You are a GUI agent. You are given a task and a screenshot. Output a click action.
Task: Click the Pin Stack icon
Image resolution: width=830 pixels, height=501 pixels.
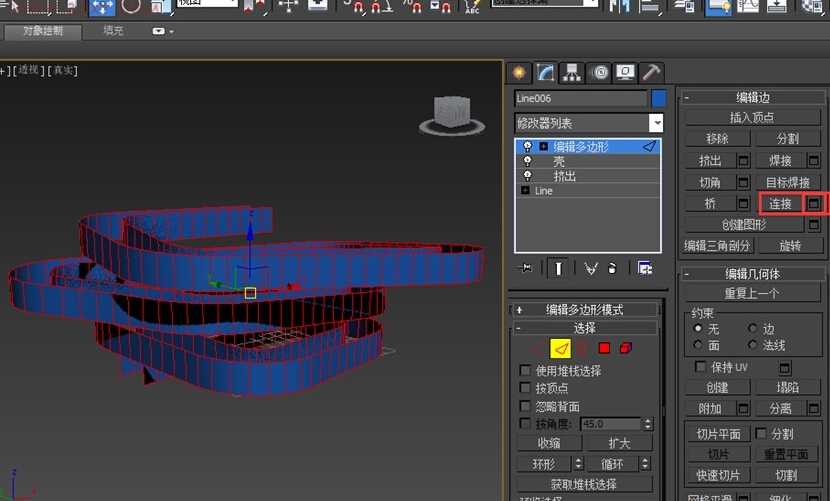(526, 268)
